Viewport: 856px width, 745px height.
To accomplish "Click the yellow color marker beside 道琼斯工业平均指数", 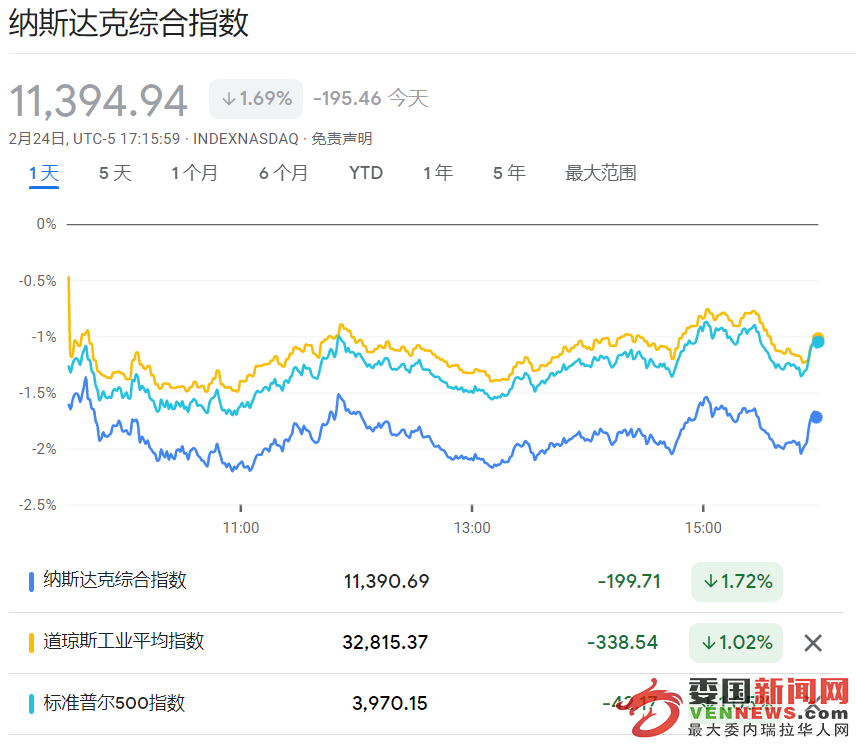I will click(31, 643).
